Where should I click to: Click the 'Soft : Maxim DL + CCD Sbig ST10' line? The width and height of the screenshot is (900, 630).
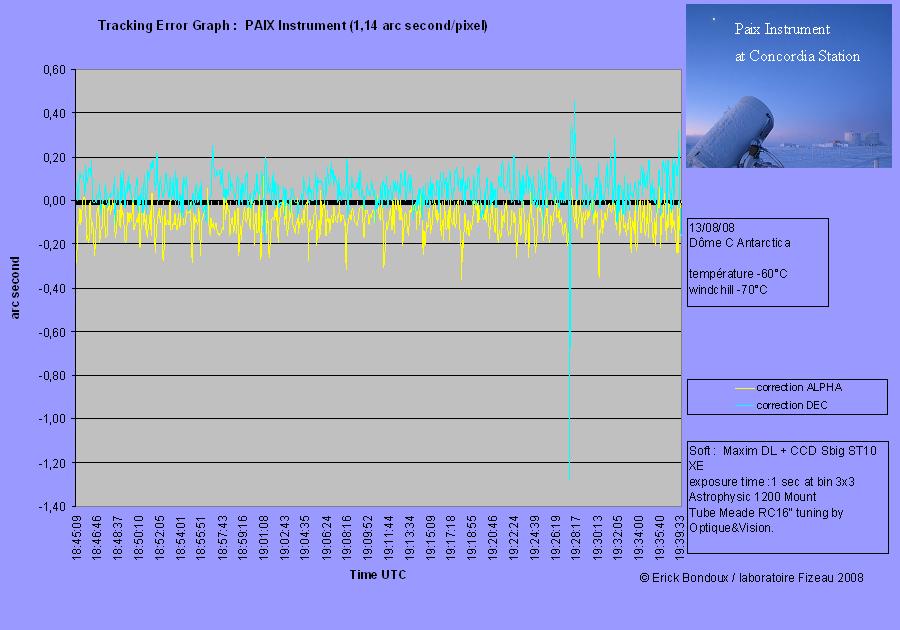(783, 451)
